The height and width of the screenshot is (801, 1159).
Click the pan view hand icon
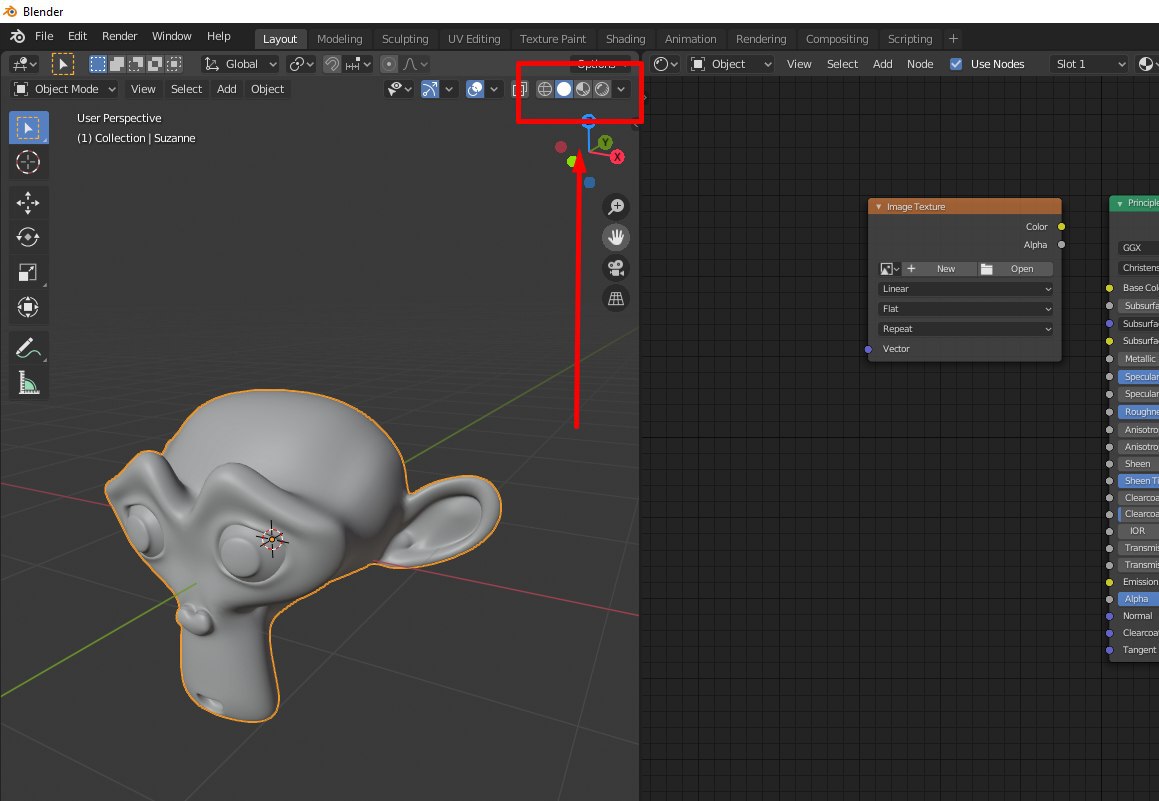point(616,237)
